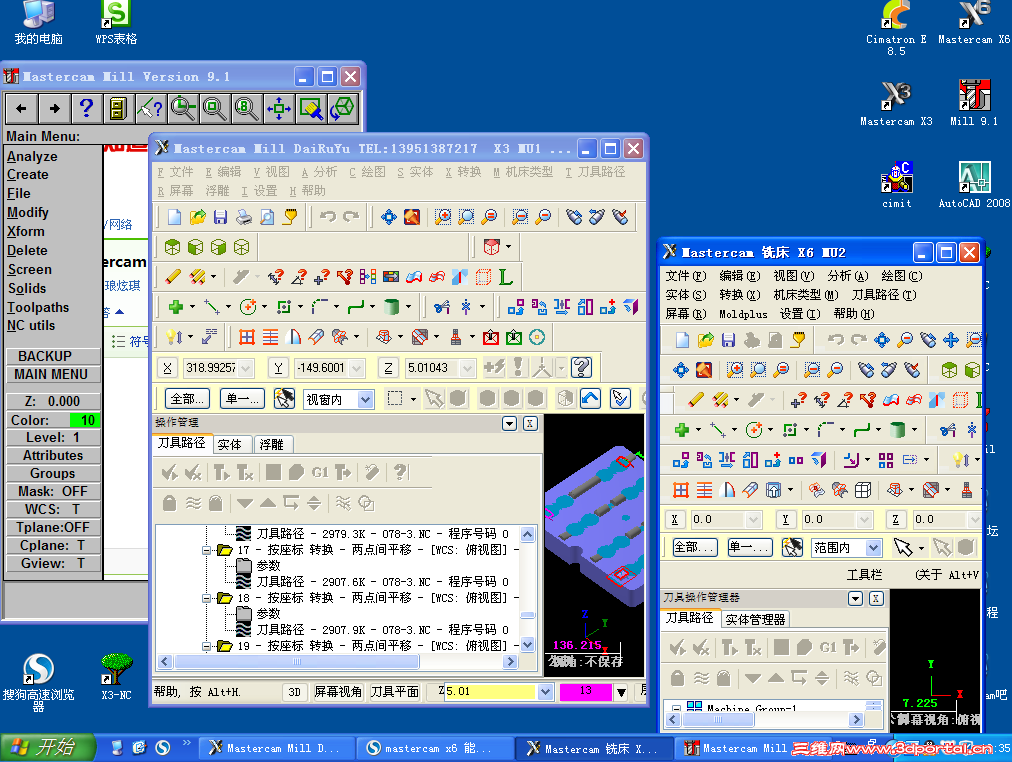The height and width of the screenshot is (762, 1012).
Task: Open 视窗内 selection dropdown in X3
Action: point(365,399)
